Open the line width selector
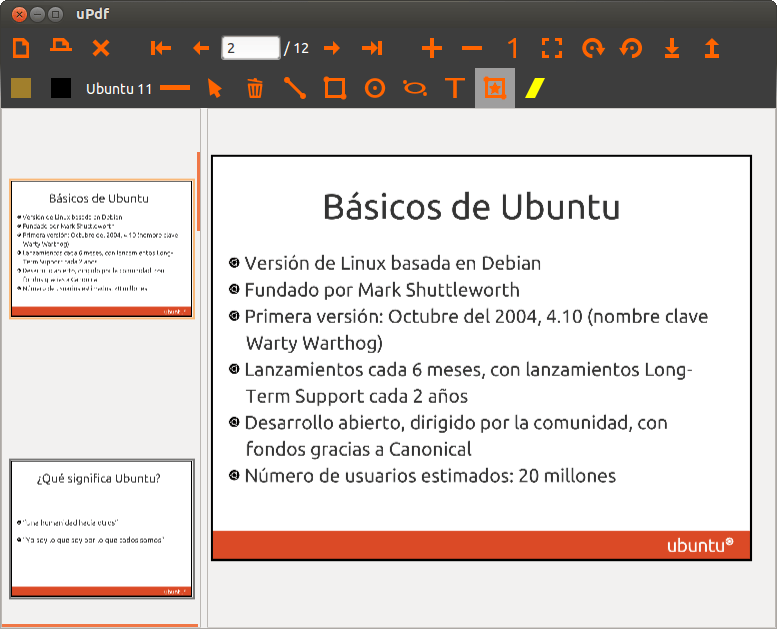 [175, 88]
